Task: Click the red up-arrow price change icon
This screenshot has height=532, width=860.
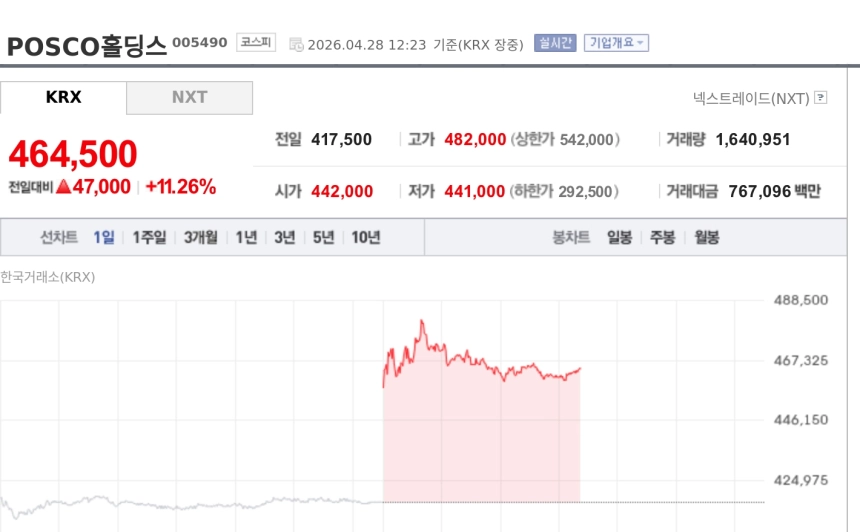Action: [x=63, y=187]
